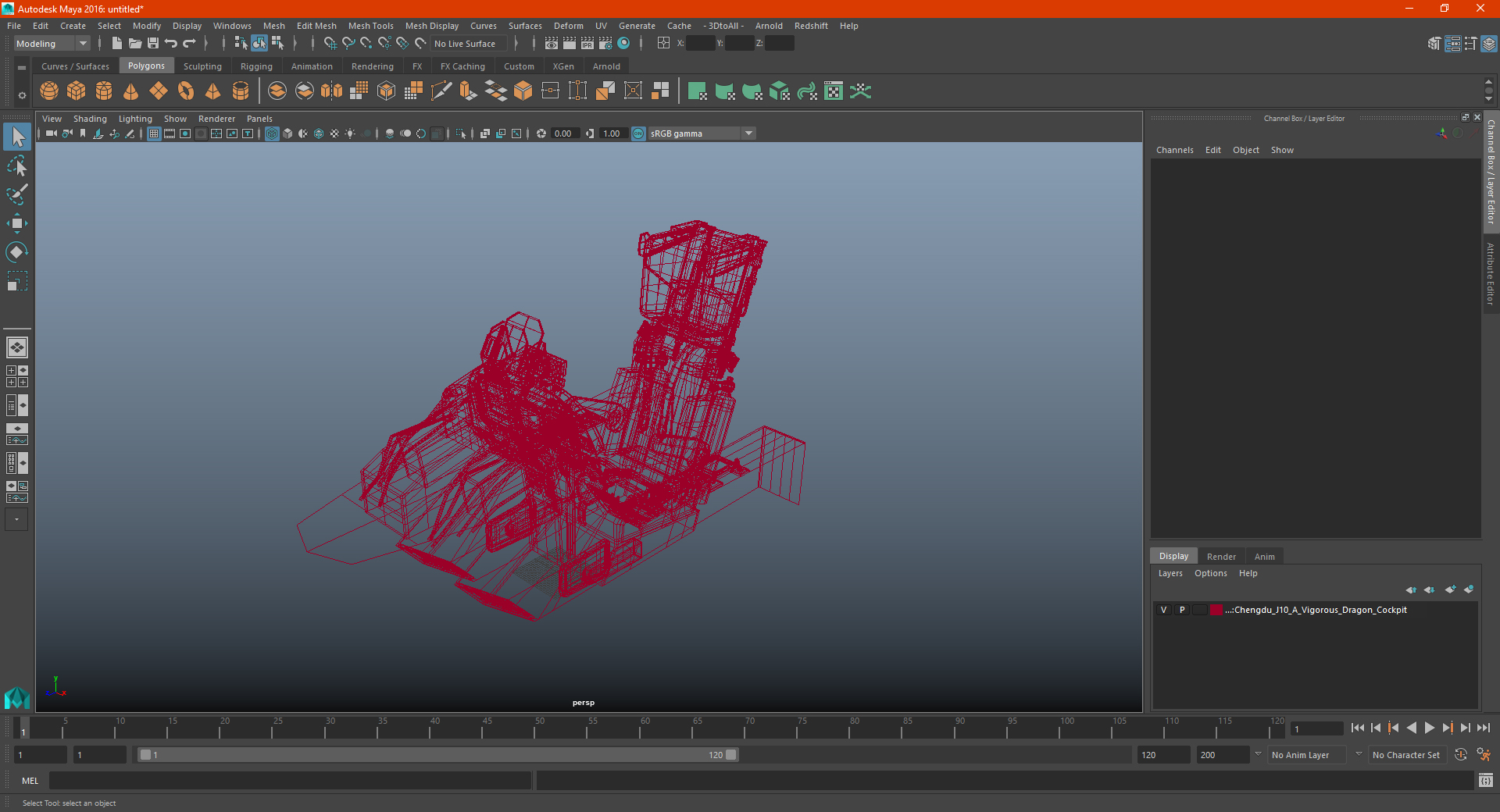
Task: Click the New scene icon
Action: coord(117,44)
